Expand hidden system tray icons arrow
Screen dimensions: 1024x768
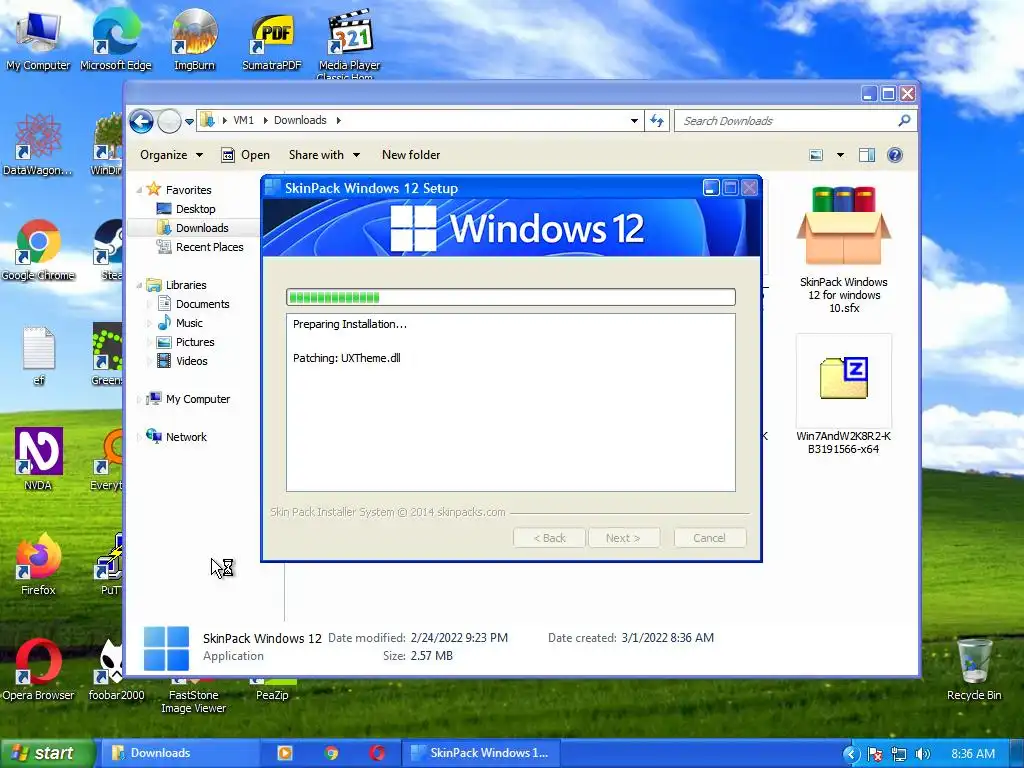point(851,754)
